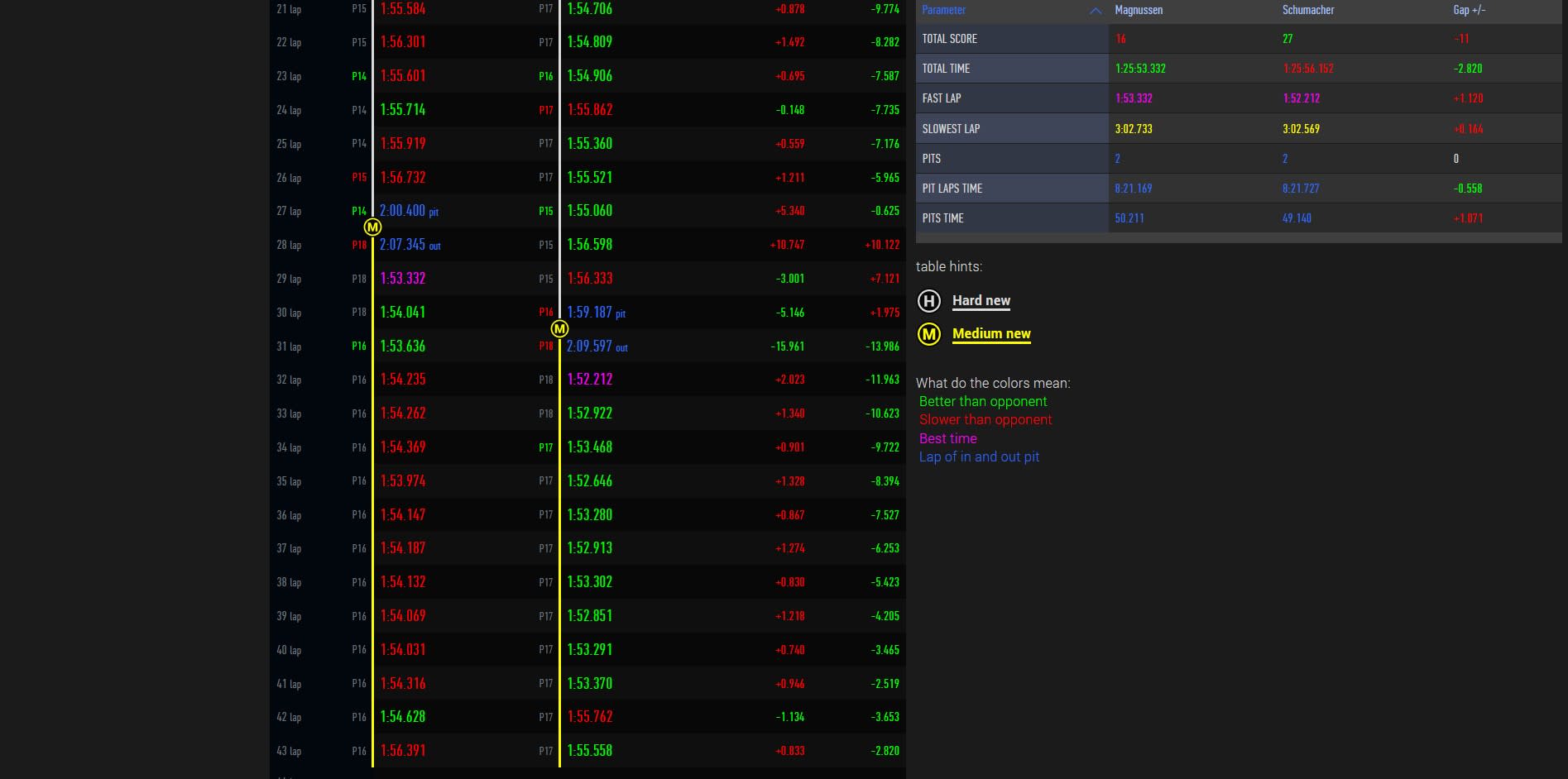The height and width of the screenshot is (779, 1568).
Task: Click Magnussen total time 1:25:53.332
Action: point(1140,69)
